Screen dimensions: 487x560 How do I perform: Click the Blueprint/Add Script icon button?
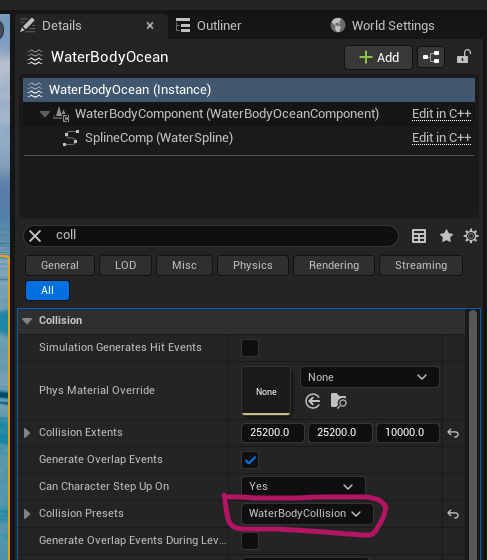pos(431,57)
